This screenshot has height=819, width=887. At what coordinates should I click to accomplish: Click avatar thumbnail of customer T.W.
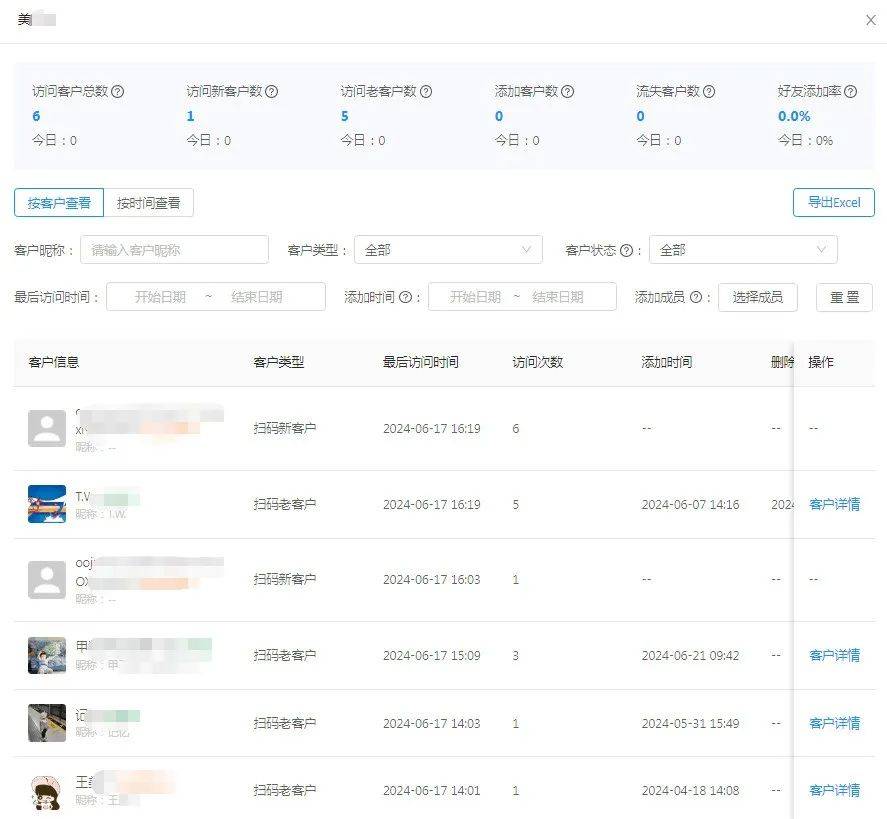coord(47,505)
